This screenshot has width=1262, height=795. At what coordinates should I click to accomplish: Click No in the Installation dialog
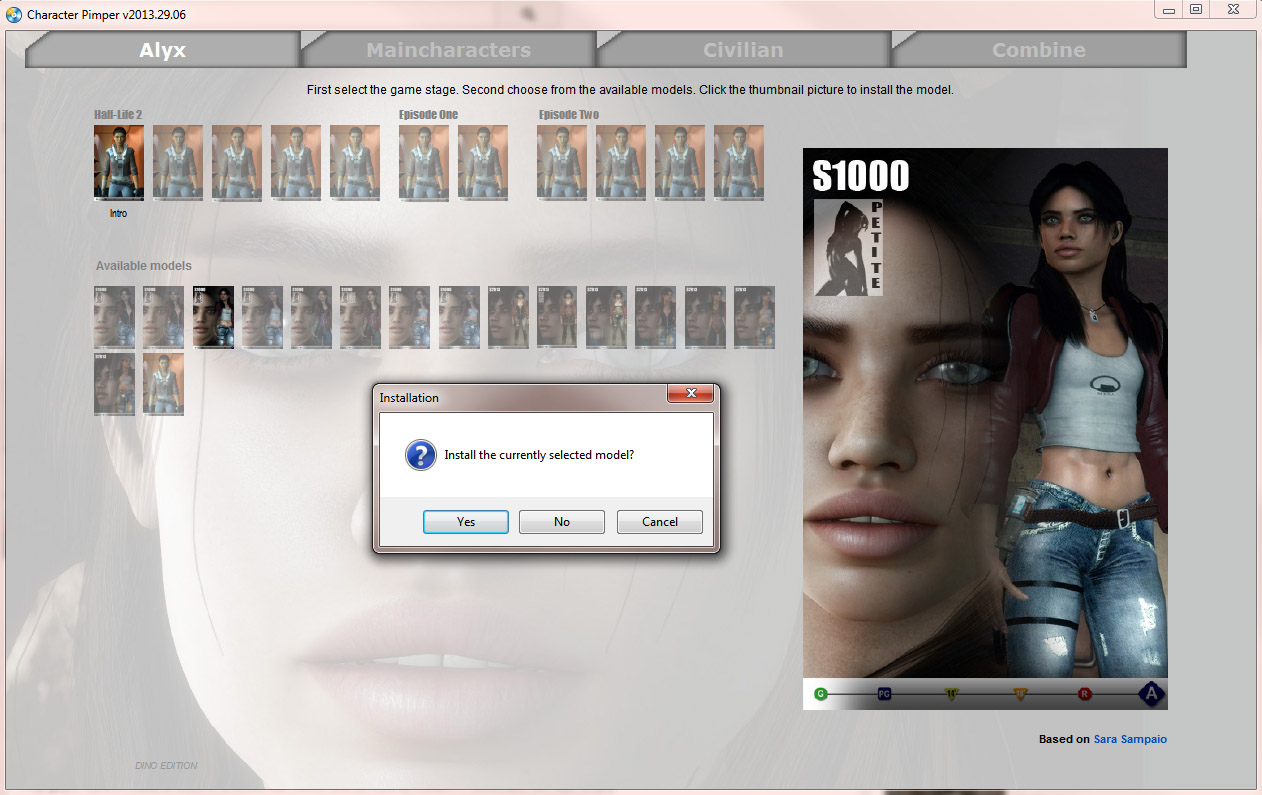(x=562, y=522)
